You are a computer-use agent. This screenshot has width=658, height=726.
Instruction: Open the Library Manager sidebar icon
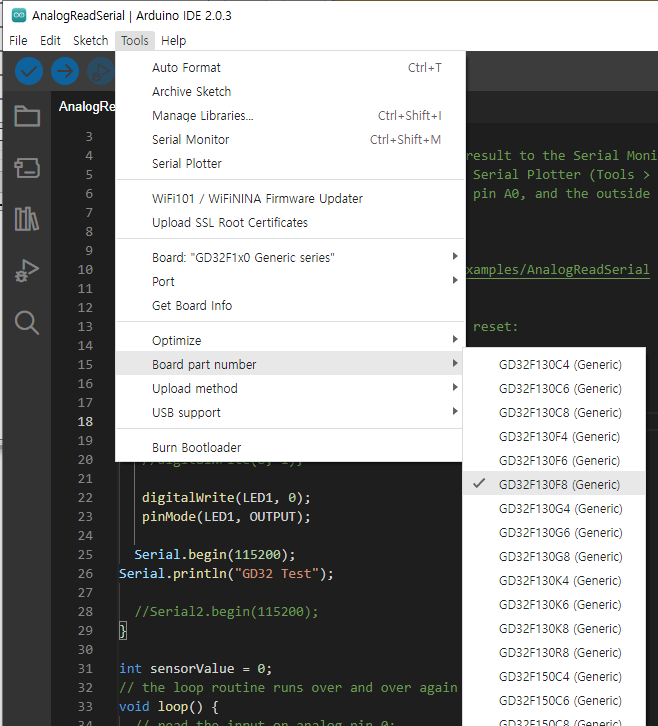(x=27, y=219)
